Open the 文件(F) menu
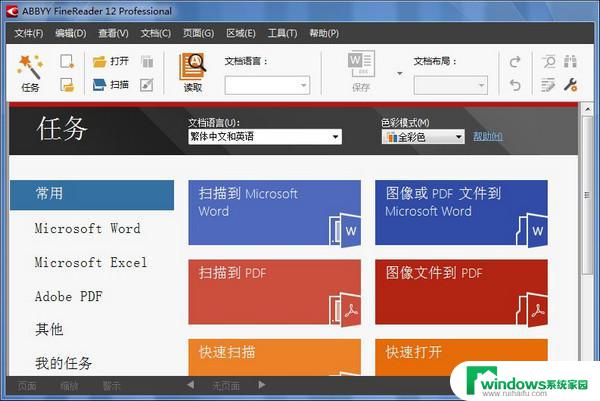 pyautogui.click(x=29, y=33)
